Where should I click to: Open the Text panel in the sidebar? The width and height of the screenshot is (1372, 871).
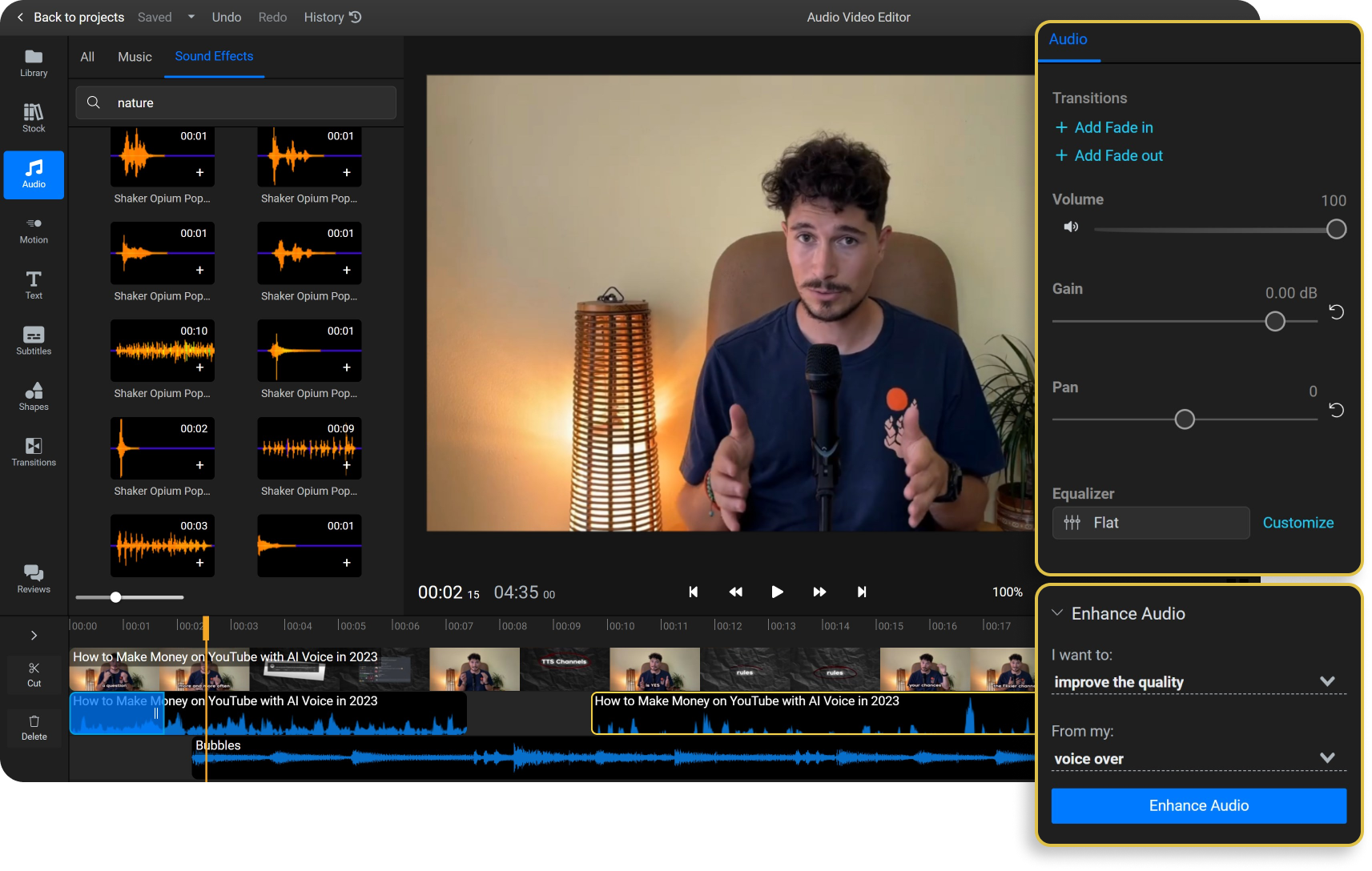tap(33, 284)
